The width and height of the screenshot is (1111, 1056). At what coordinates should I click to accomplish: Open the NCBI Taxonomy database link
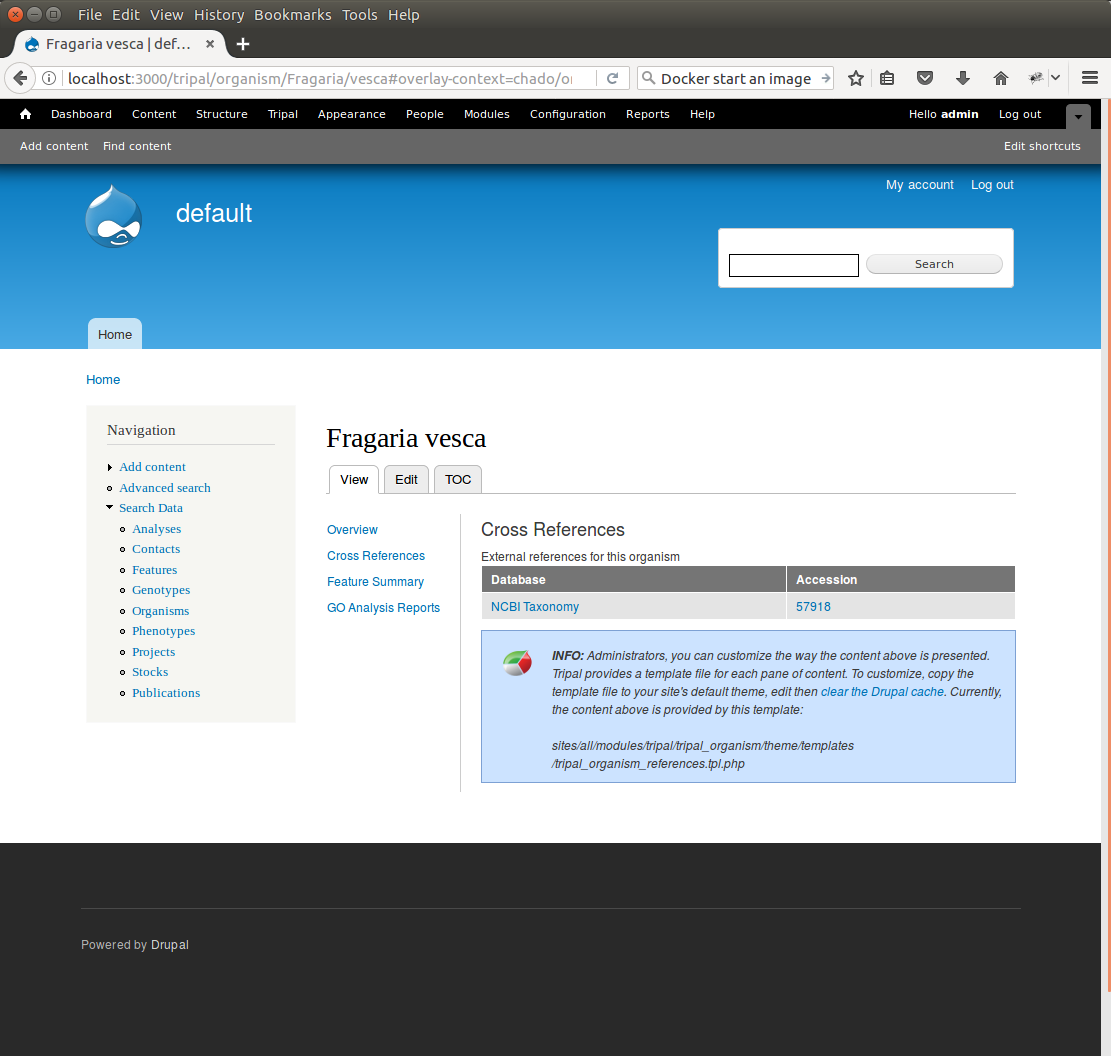click(x=535, y=607)
